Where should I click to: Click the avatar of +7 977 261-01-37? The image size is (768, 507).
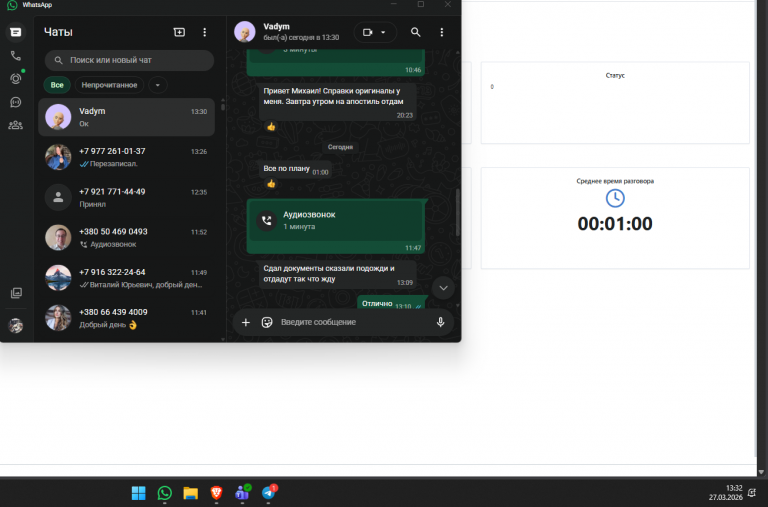point(58,157)
